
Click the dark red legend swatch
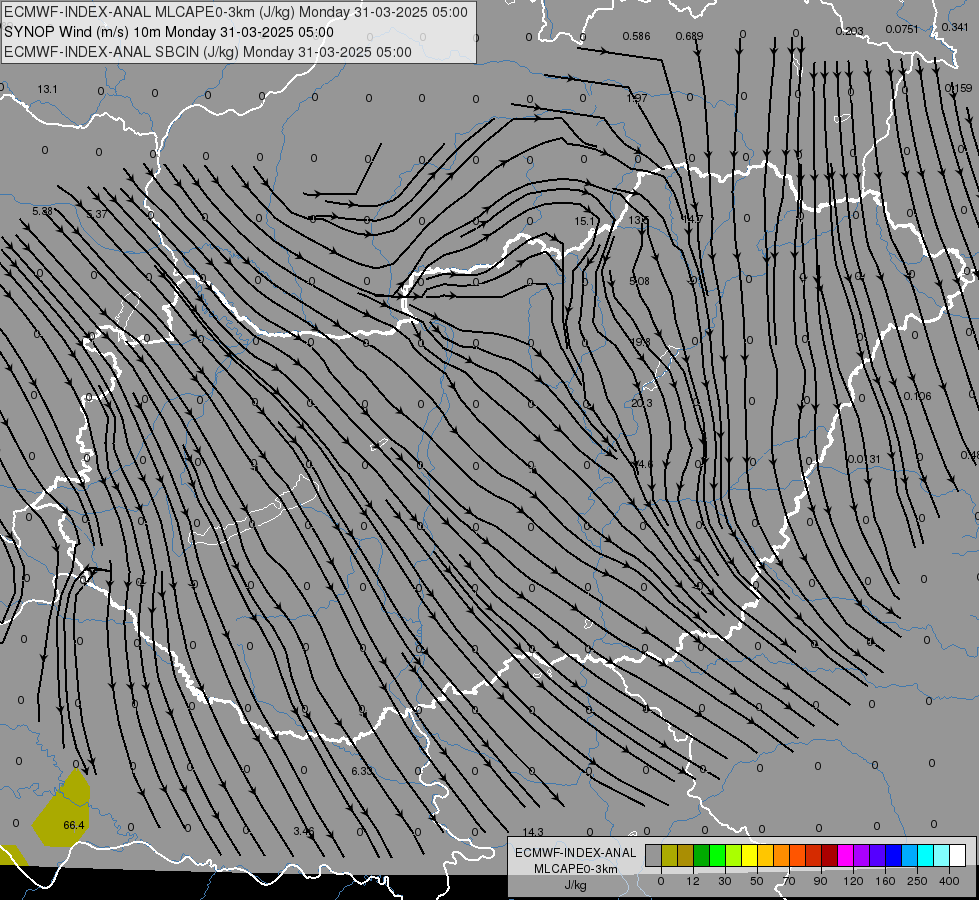tap(830, 855)
